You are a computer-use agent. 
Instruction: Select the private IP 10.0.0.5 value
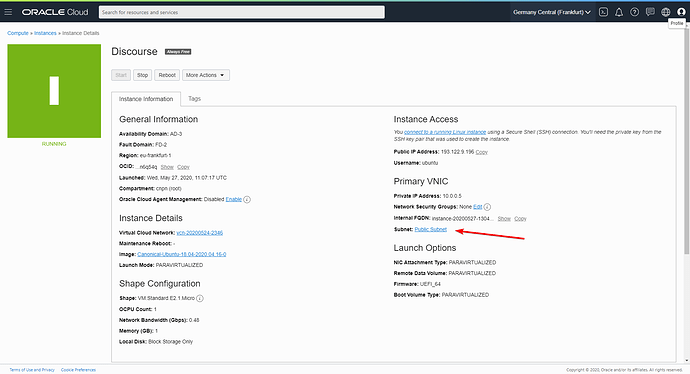coord(452,196)
